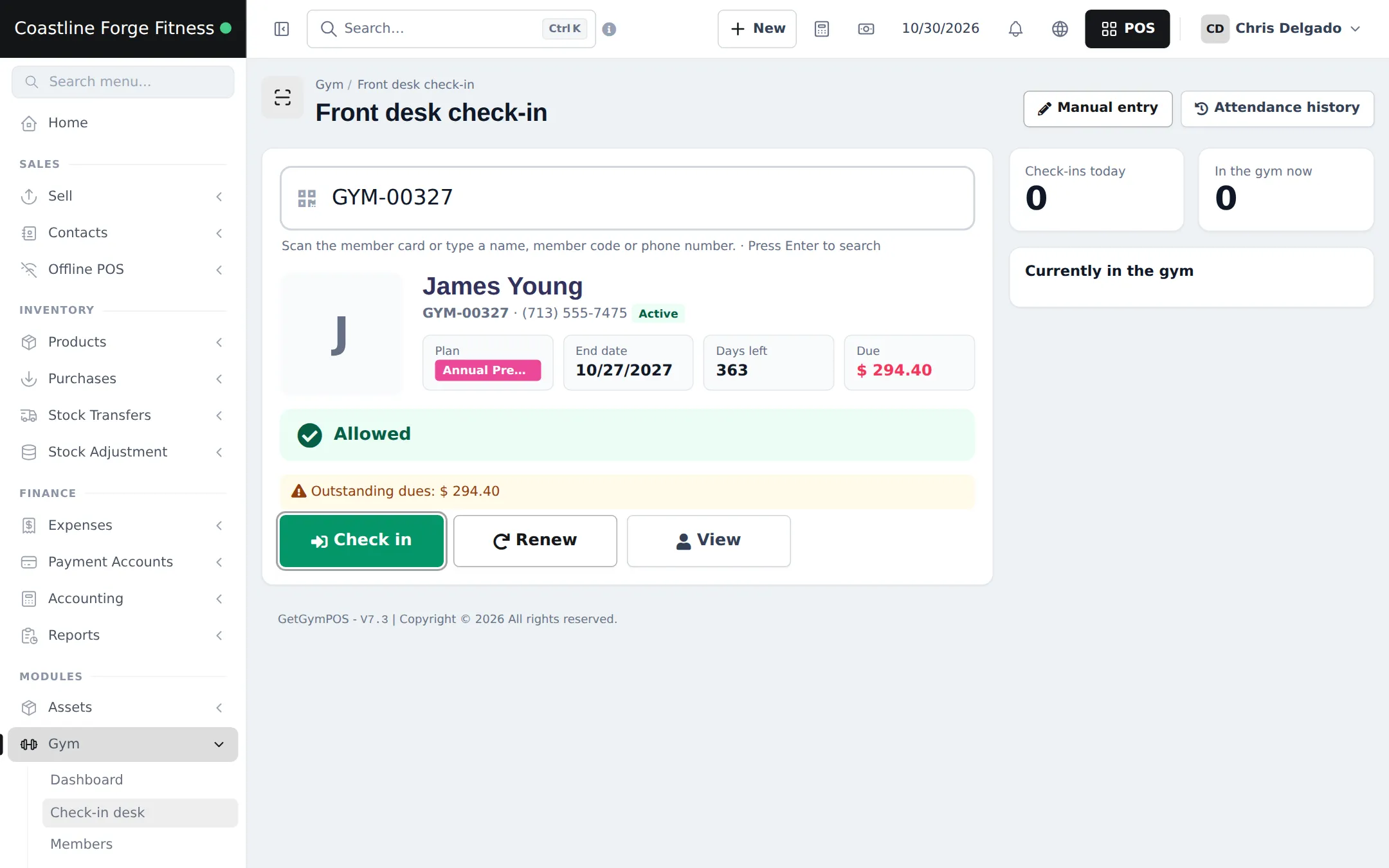Click the green online status dot
The image size is (1389, 868).
226,28
